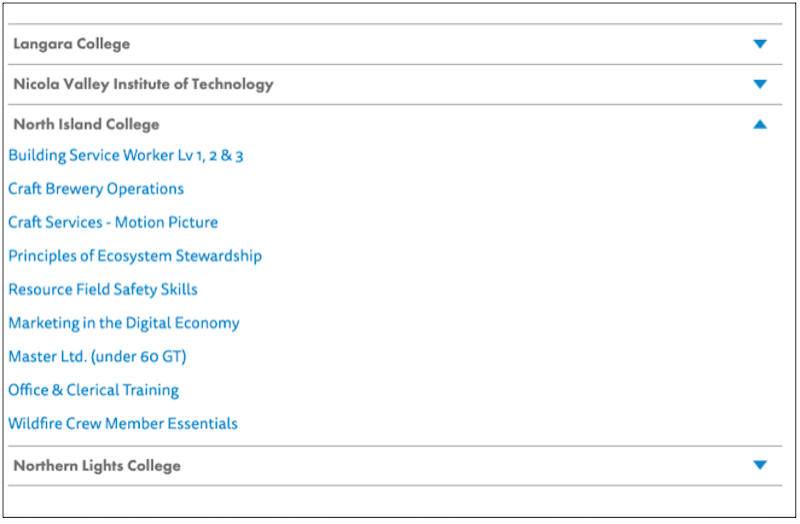Click the North Island College heading text
Viewport: 800px width, 524px height.
click(86, 125)
